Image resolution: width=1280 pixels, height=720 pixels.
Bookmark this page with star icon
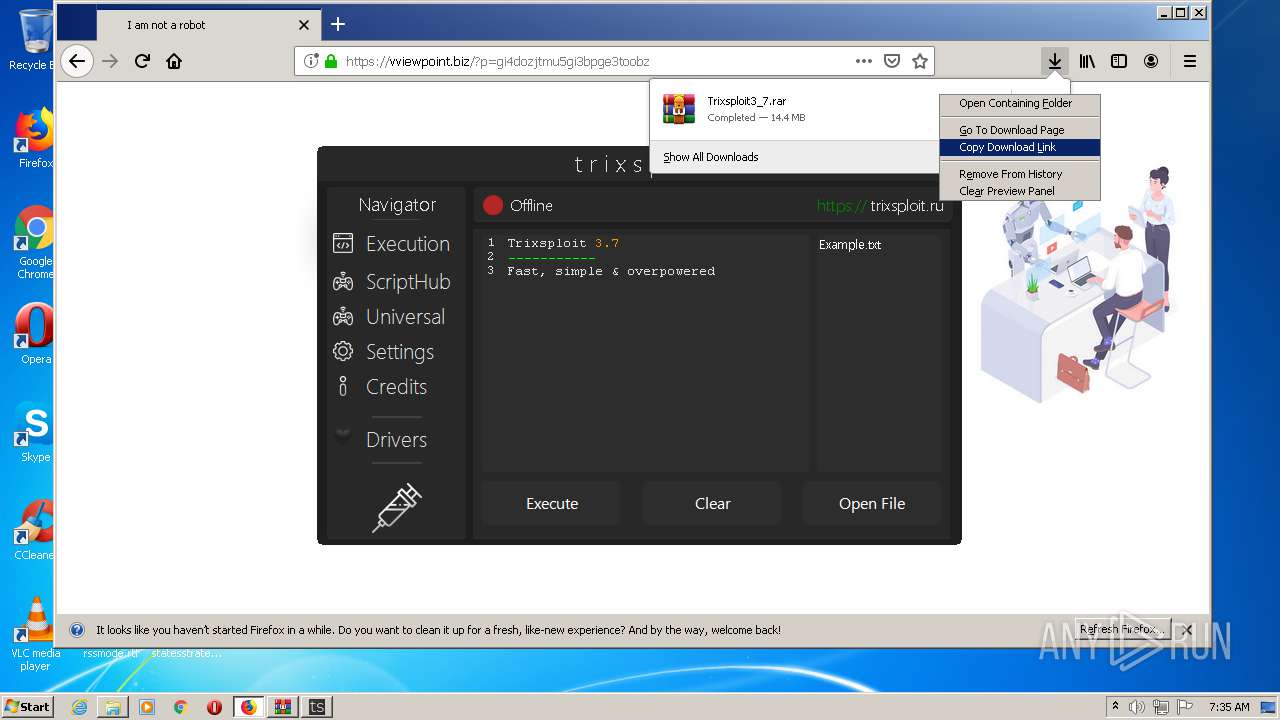pos(920,61)
